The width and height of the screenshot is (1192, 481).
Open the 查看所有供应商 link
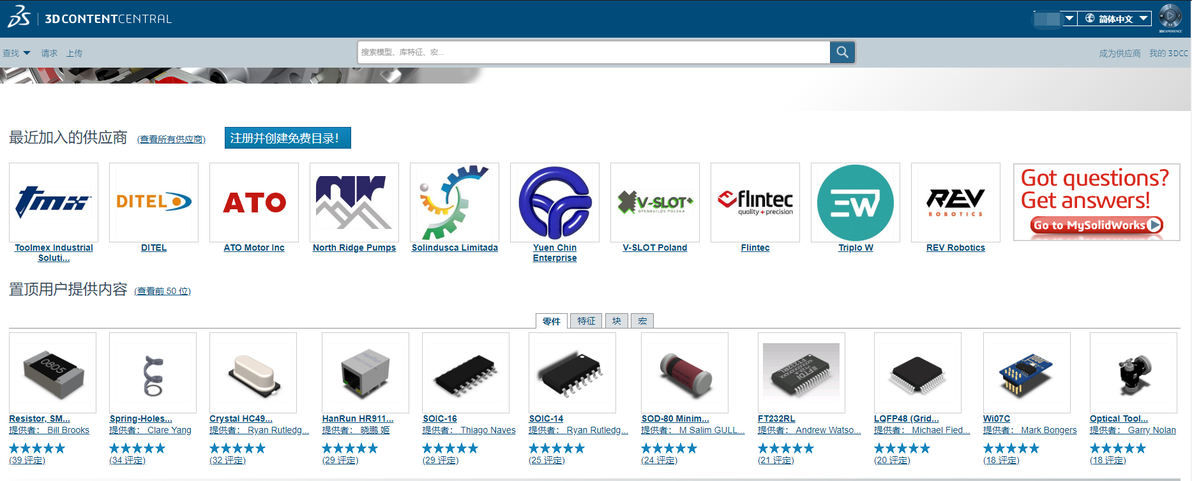171,140
